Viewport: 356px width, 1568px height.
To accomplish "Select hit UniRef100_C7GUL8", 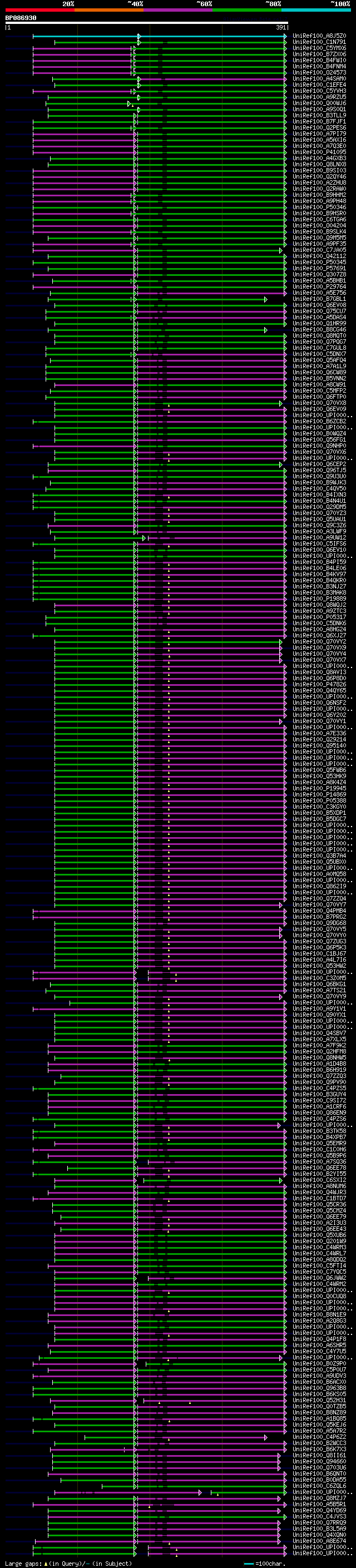I will [319, 348].
